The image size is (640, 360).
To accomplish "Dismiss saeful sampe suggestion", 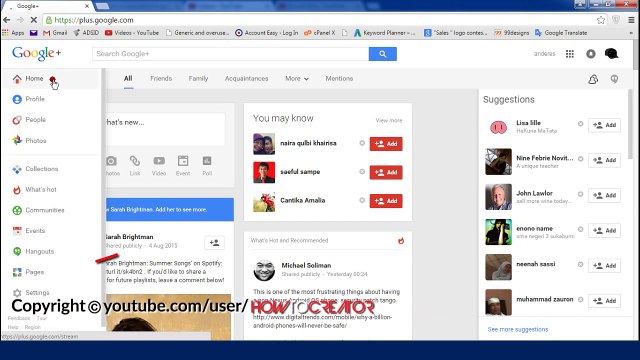I will click(362, 172).
